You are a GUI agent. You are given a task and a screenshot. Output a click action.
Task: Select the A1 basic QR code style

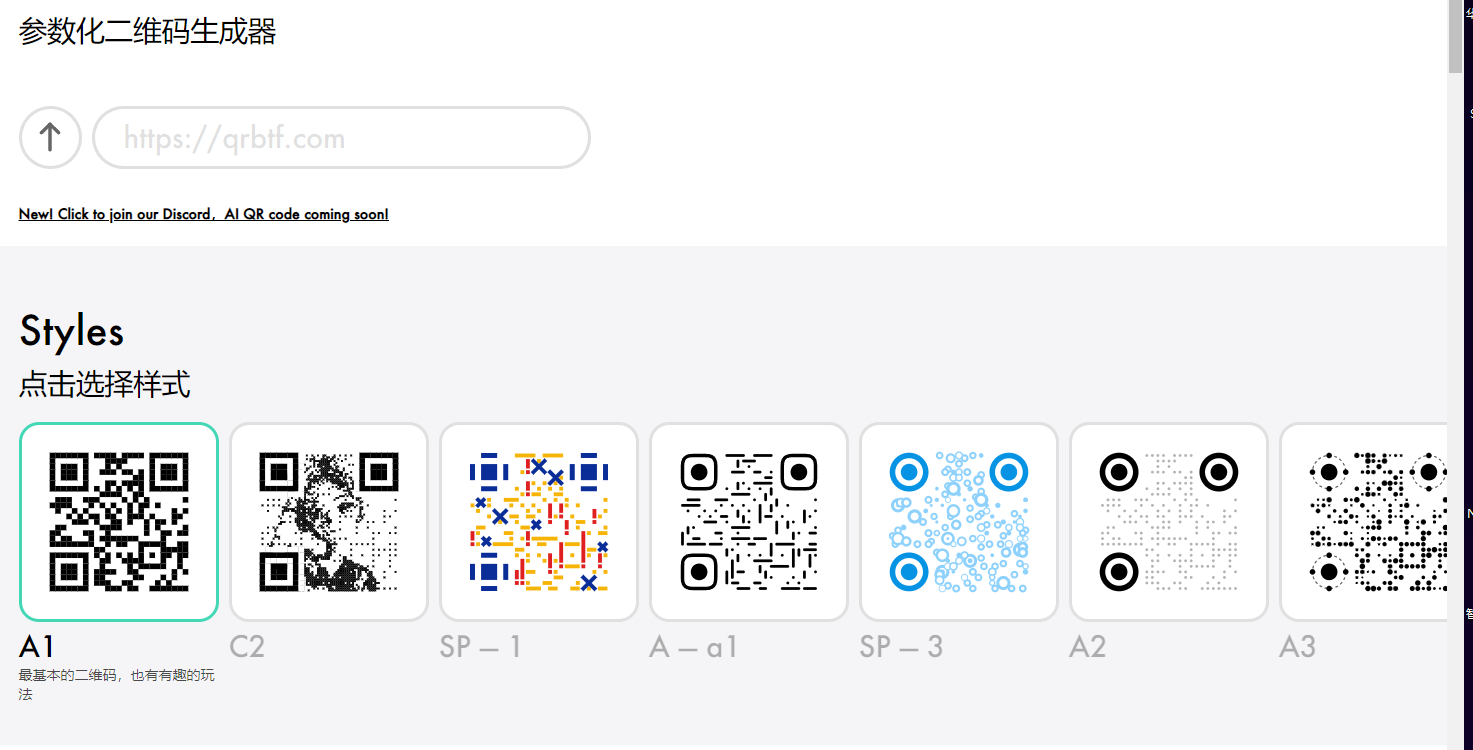coord(119,521)
